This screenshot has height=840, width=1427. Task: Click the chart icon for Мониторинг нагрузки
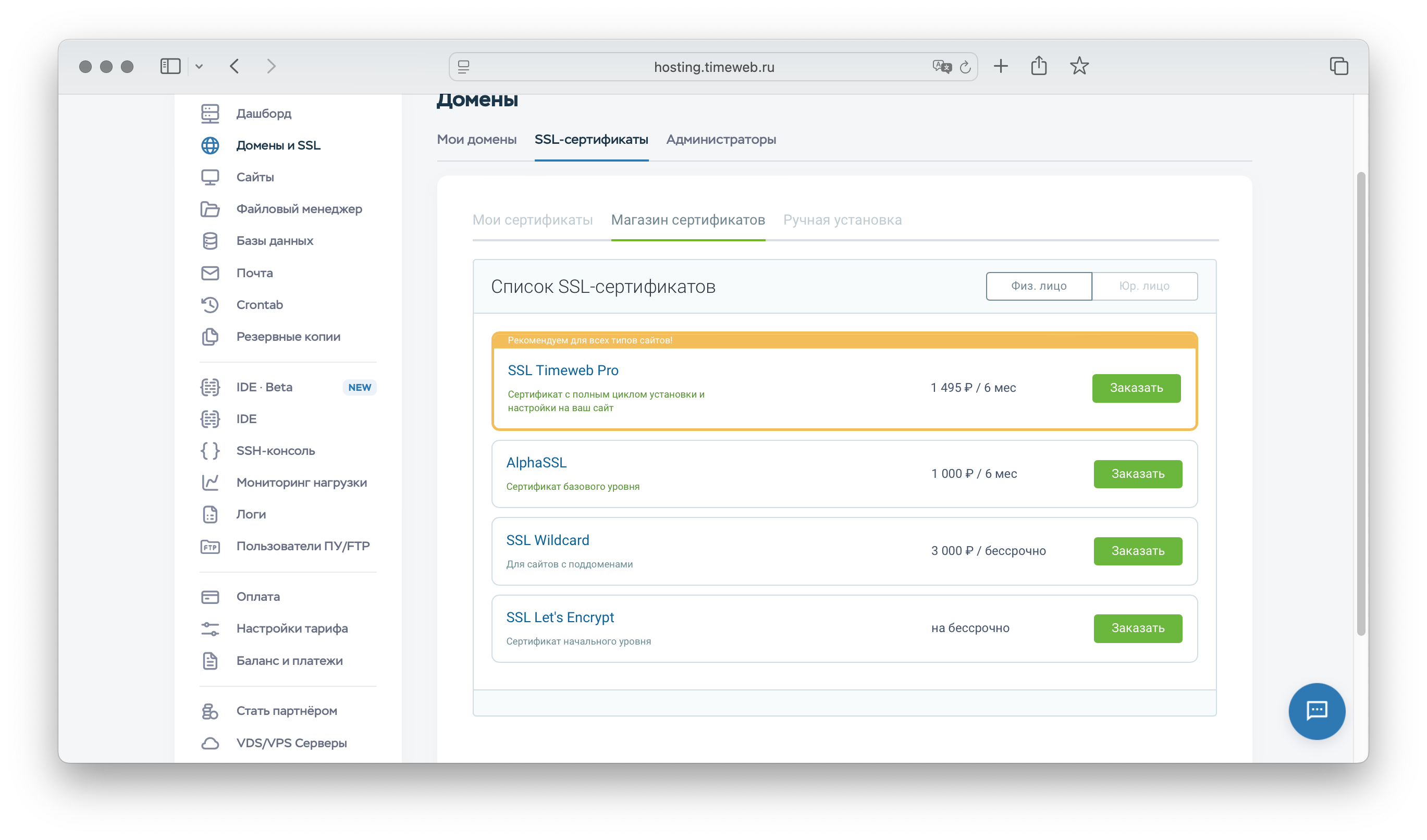(210, 482)
